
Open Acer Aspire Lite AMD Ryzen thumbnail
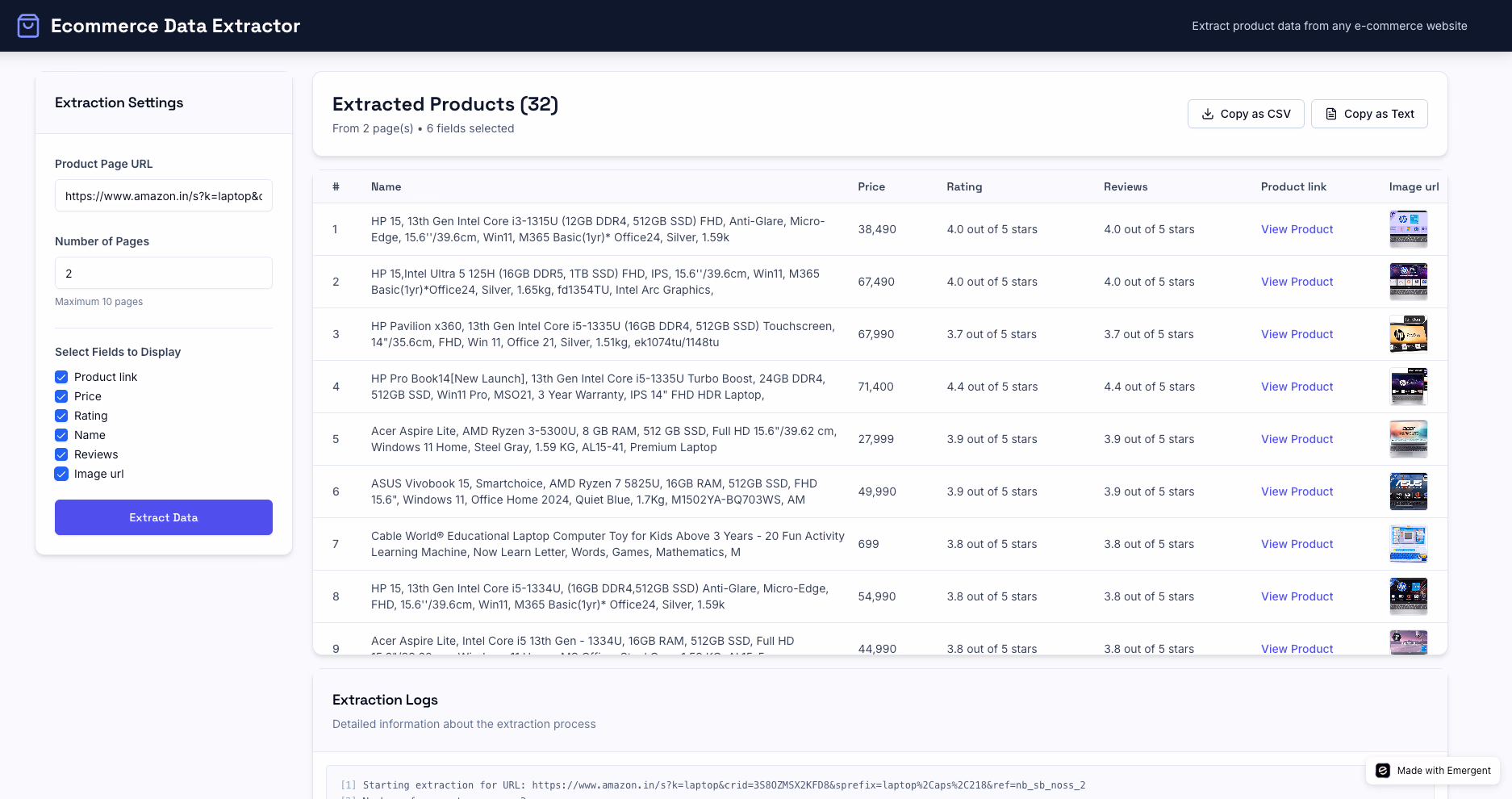(x=1409, y=439)
